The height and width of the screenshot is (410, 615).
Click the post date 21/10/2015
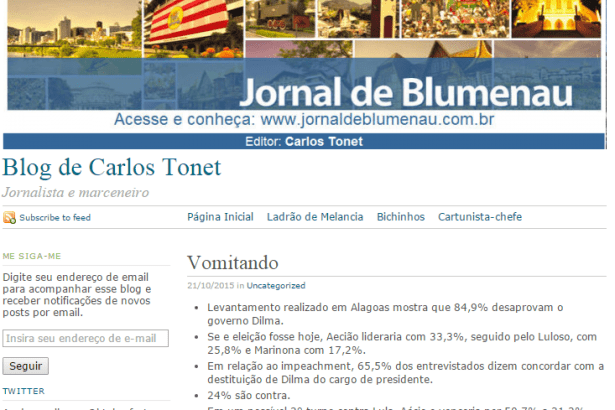pyautogui.click(x=210, y=286)
